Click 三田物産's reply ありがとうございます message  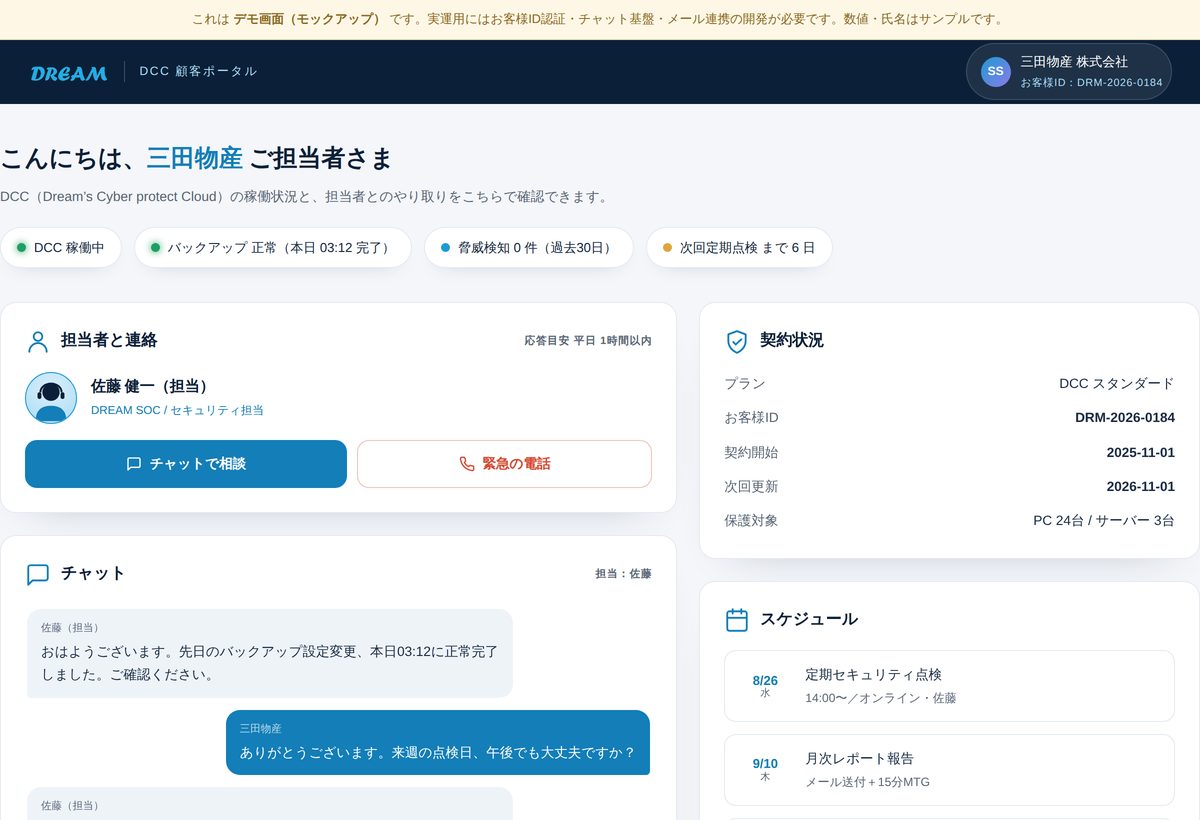tap(438, 742)
